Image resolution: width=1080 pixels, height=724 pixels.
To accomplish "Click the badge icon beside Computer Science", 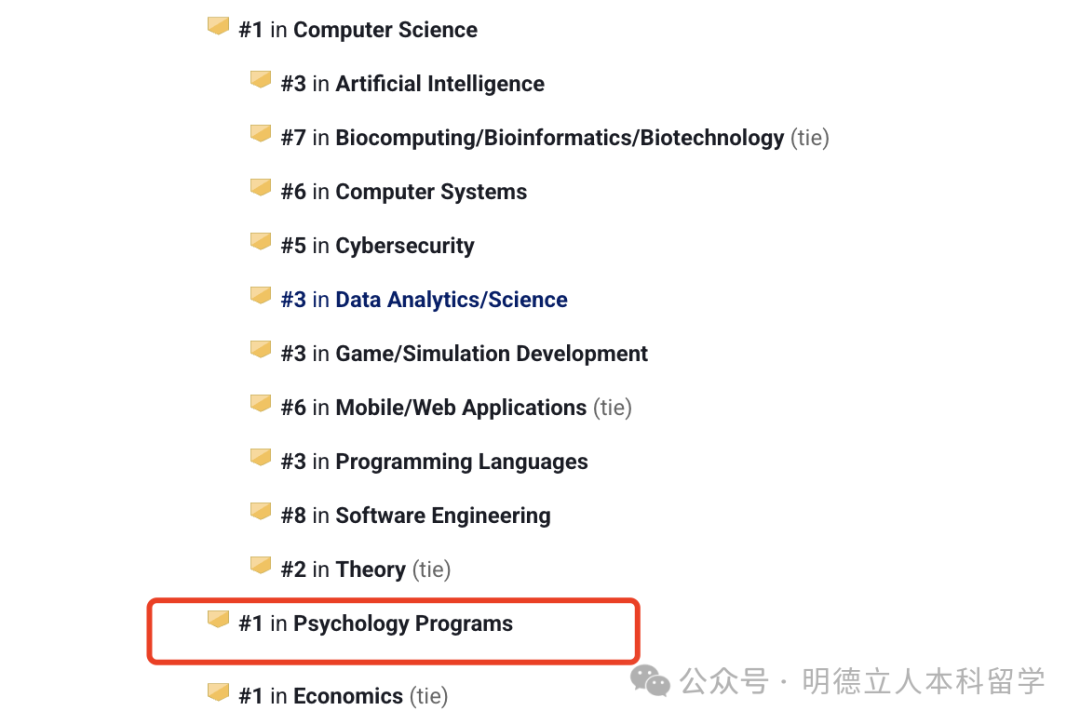I will 218,26.
